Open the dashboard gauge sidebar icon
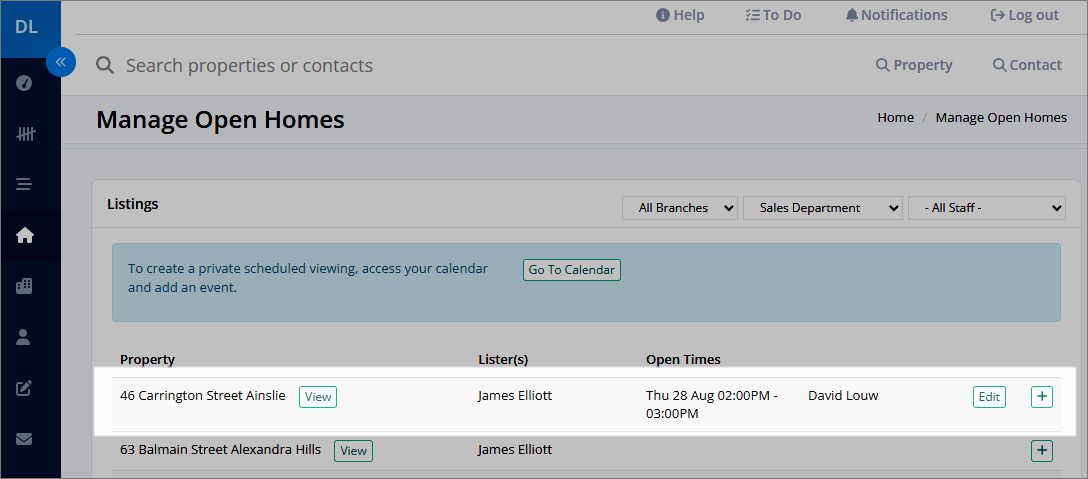Image resolution: width=1088 pixels, height=479 pixels. pyautogui.click(x=24, y=83)
